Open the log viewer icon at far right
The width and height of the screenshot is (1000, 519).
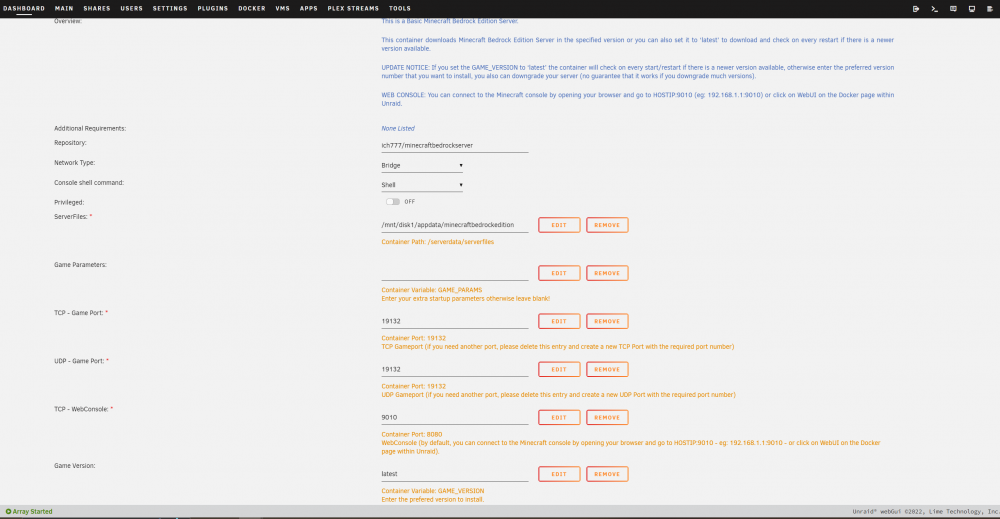tap(990, 9)
